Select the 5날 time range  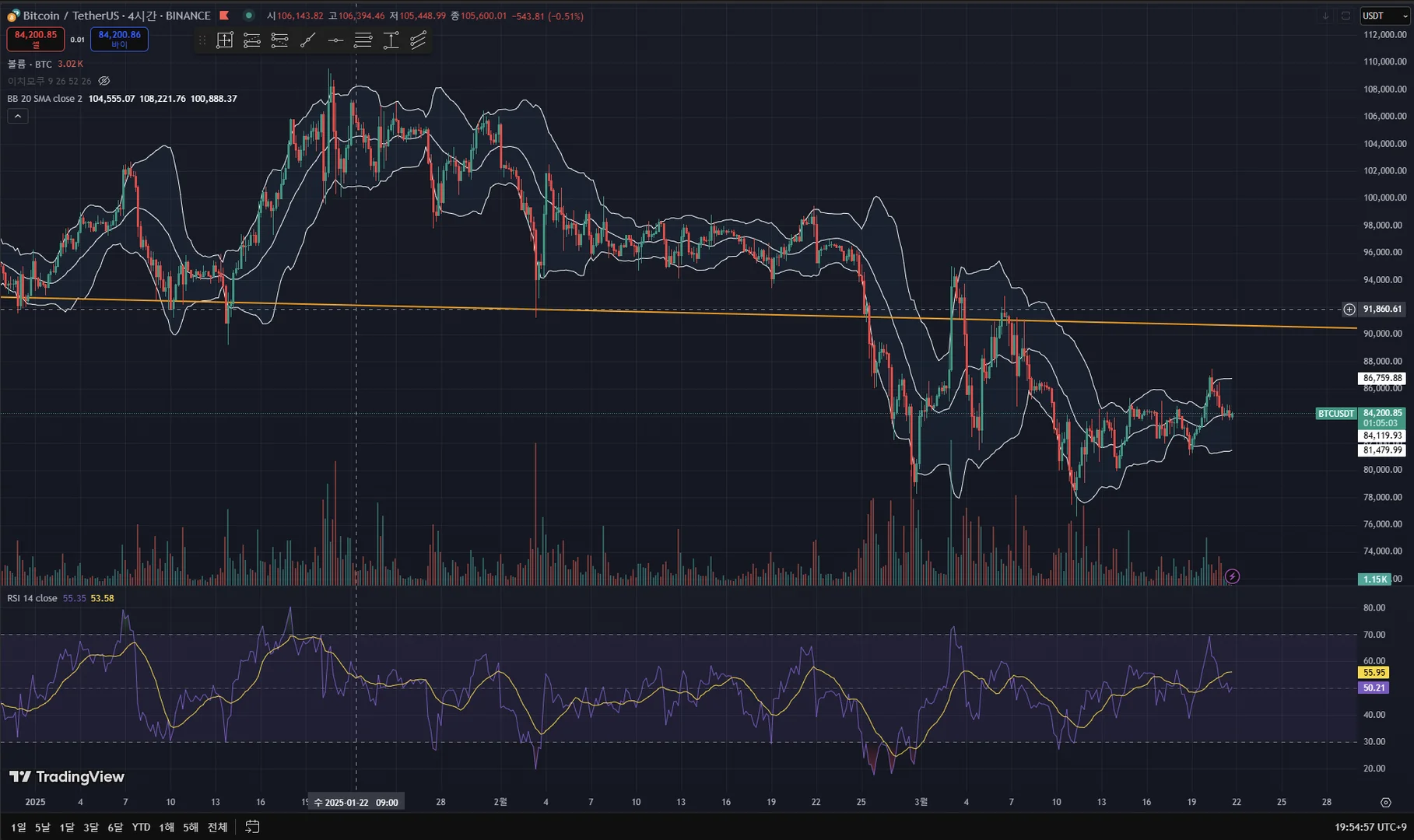tap(42, 827)
